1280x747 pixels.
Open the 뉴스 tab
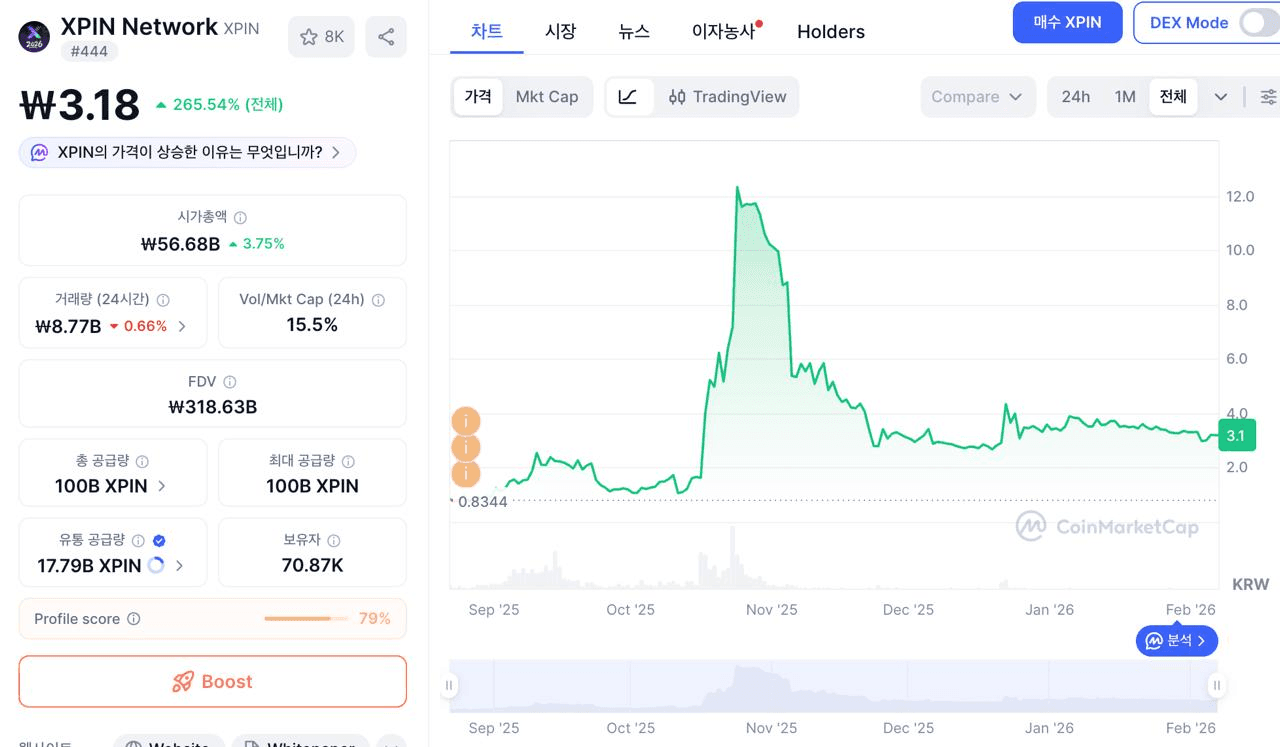634,32
